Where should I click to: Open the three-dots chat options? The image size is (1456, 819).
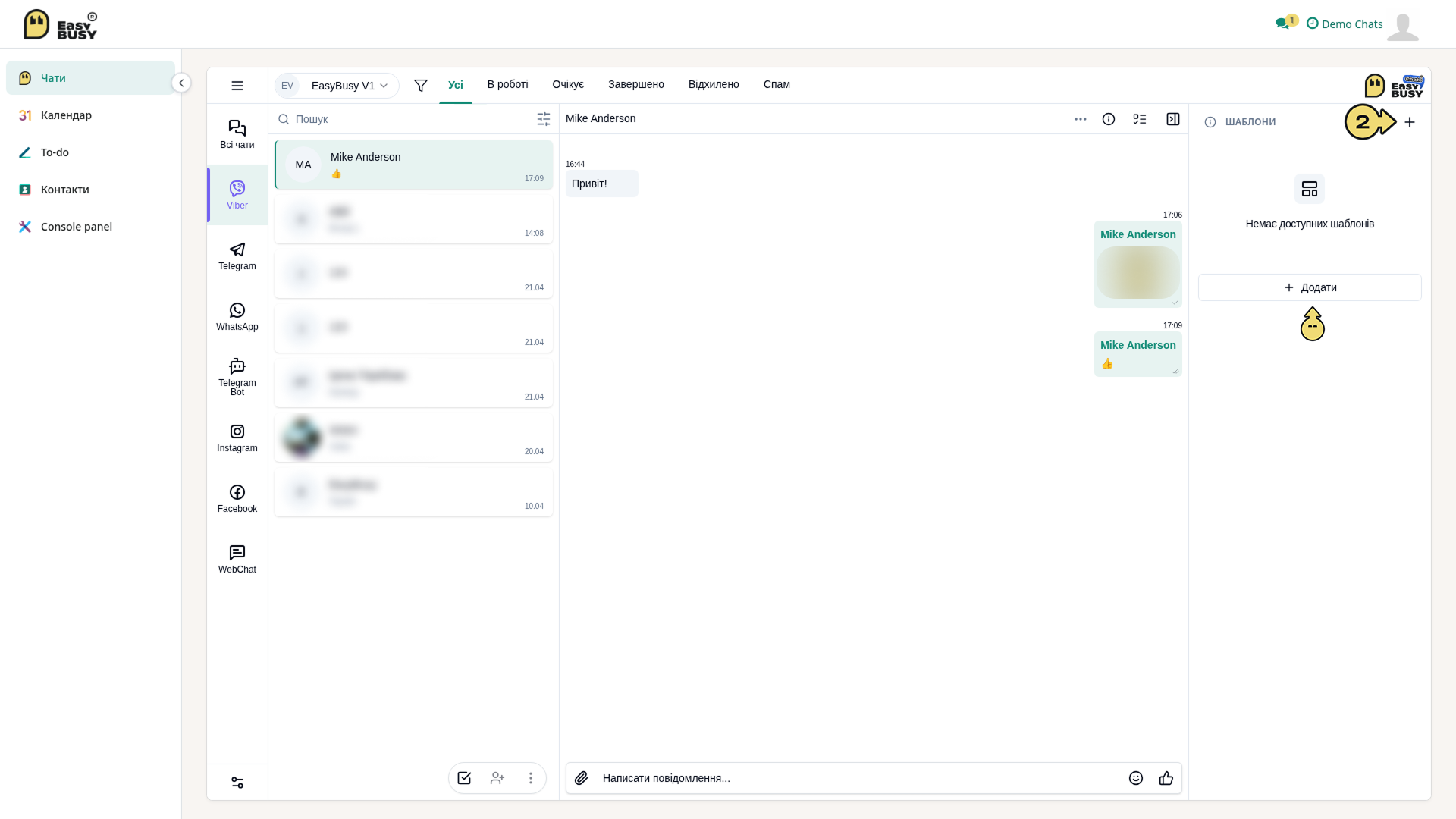(x=1081, y=119)
